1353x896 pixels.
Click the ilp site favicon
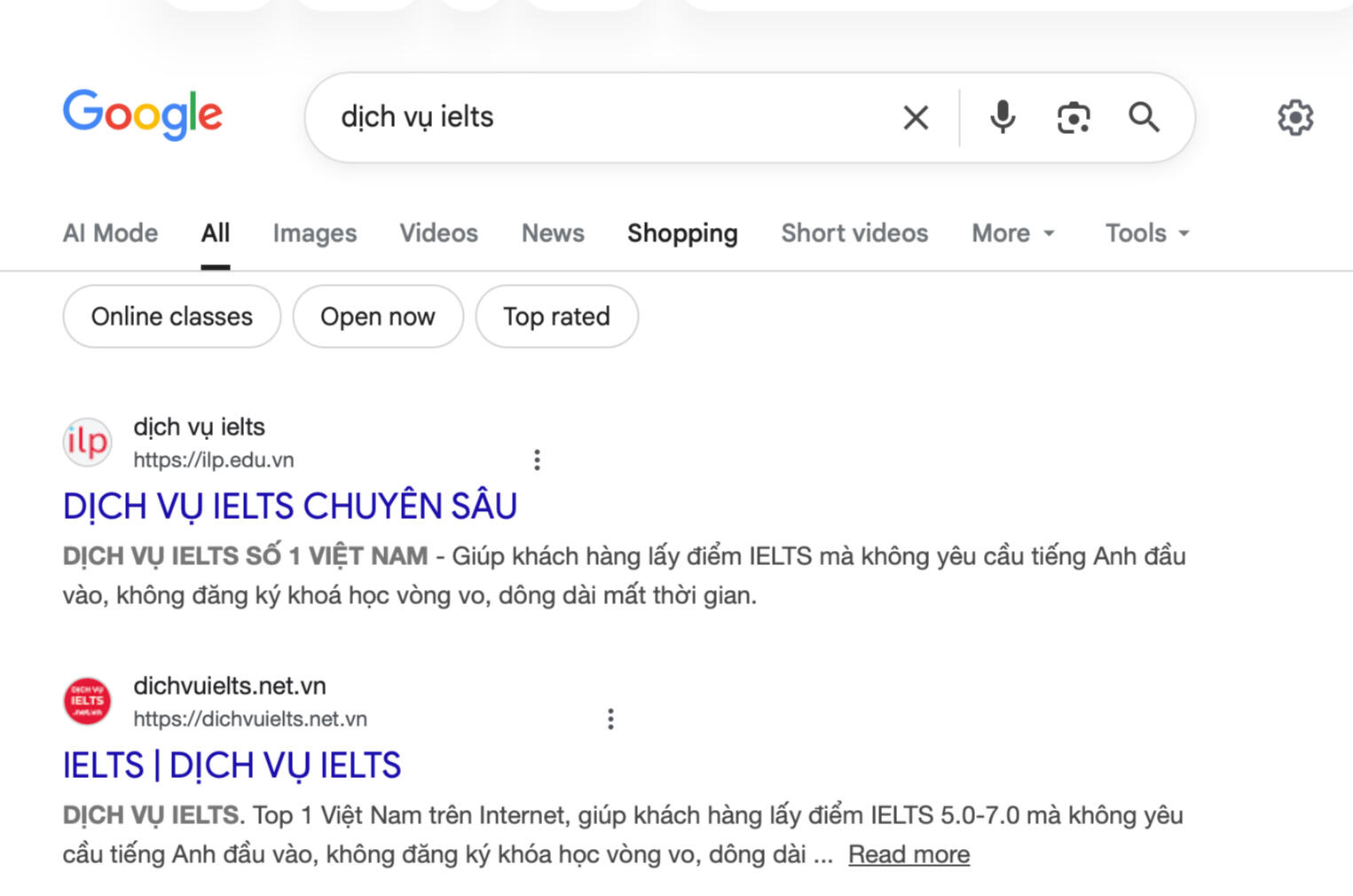pos(87,442)
